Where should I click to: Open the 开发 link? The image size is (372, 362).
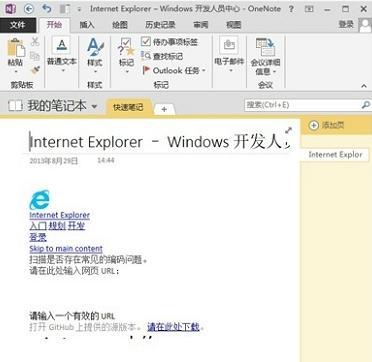tap(76, 226)
